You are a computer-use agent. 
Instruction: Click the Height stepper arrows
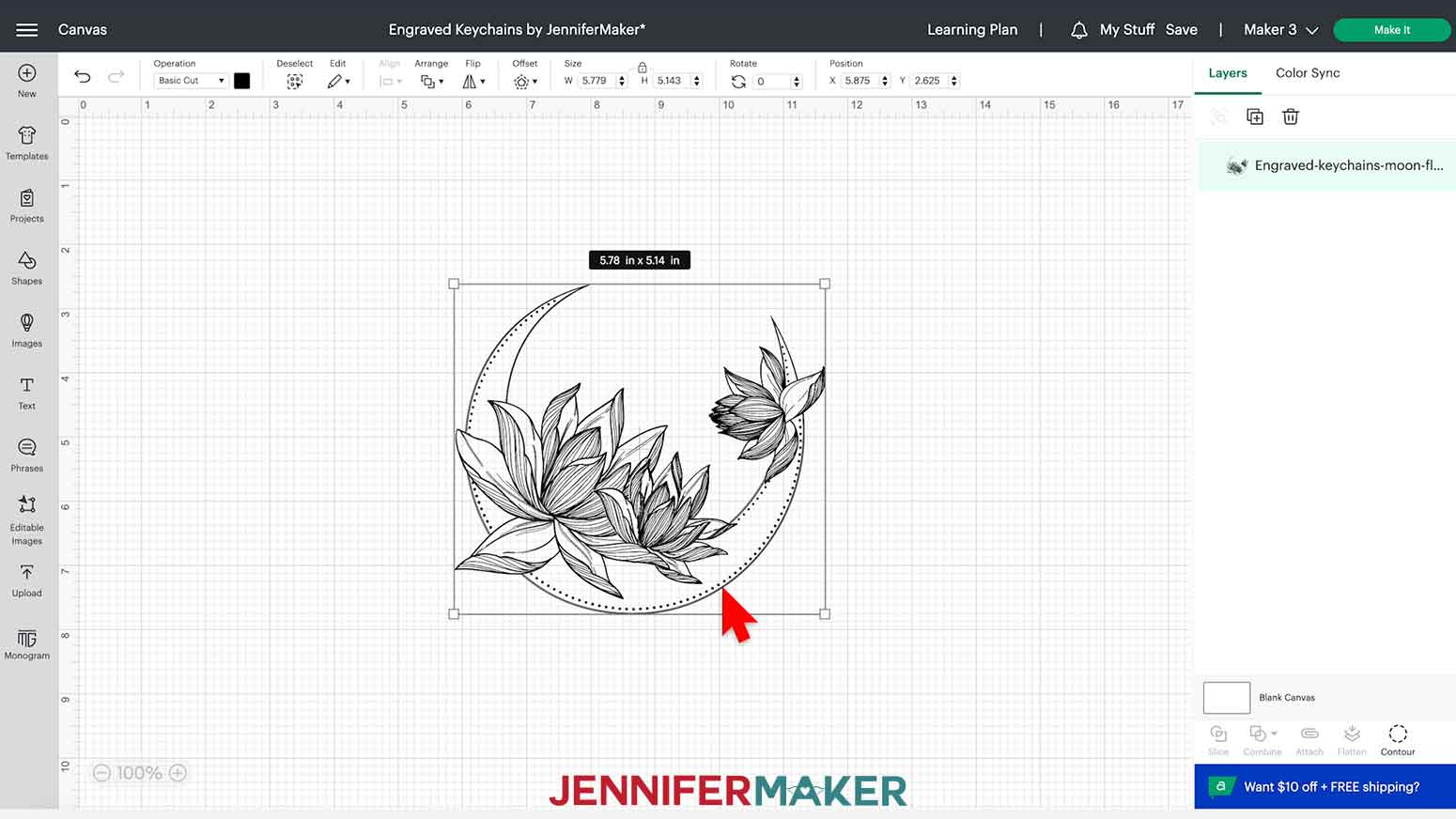(697, 82)
